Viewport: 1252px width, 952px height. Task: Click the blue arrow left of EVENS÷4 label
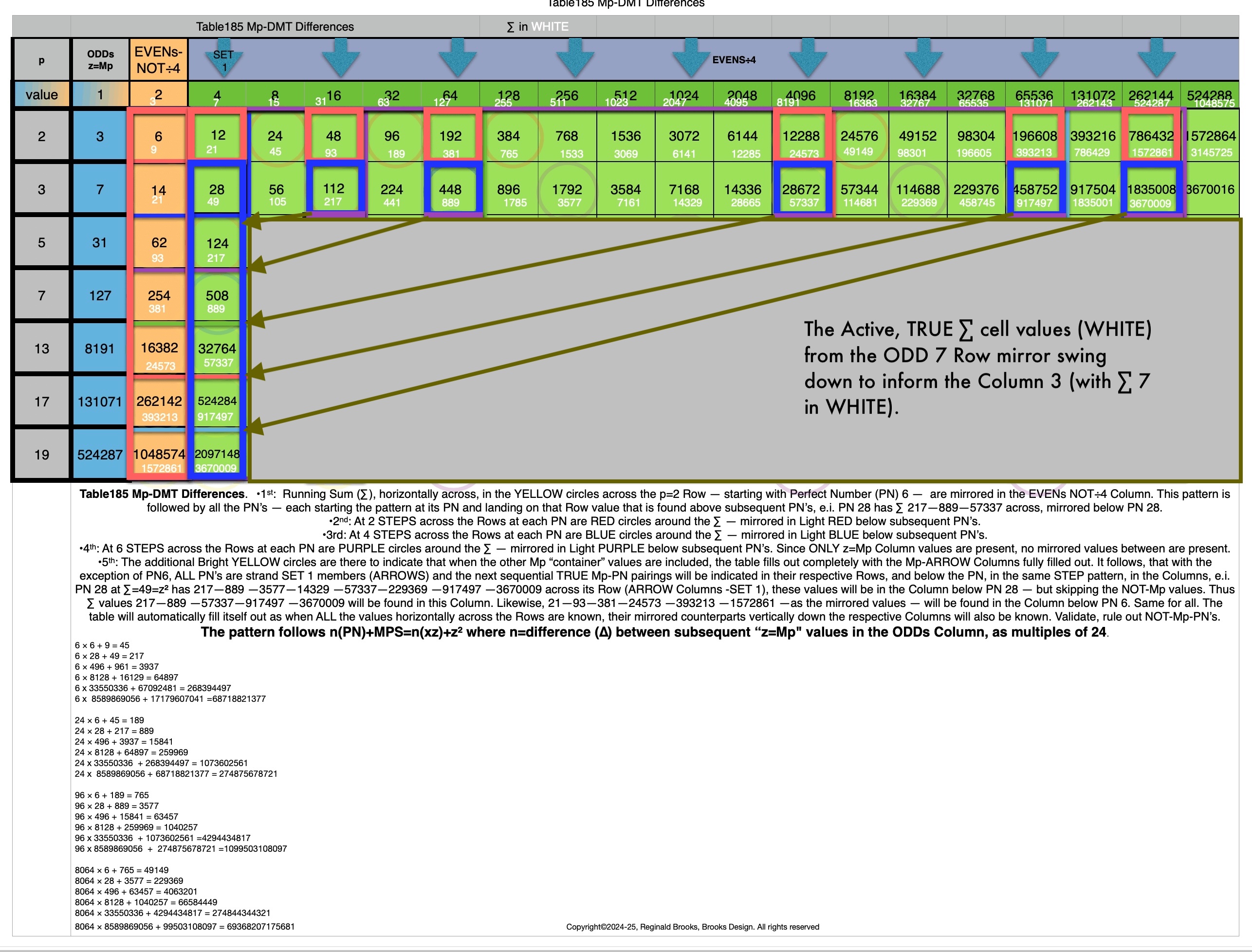(691, 58)
